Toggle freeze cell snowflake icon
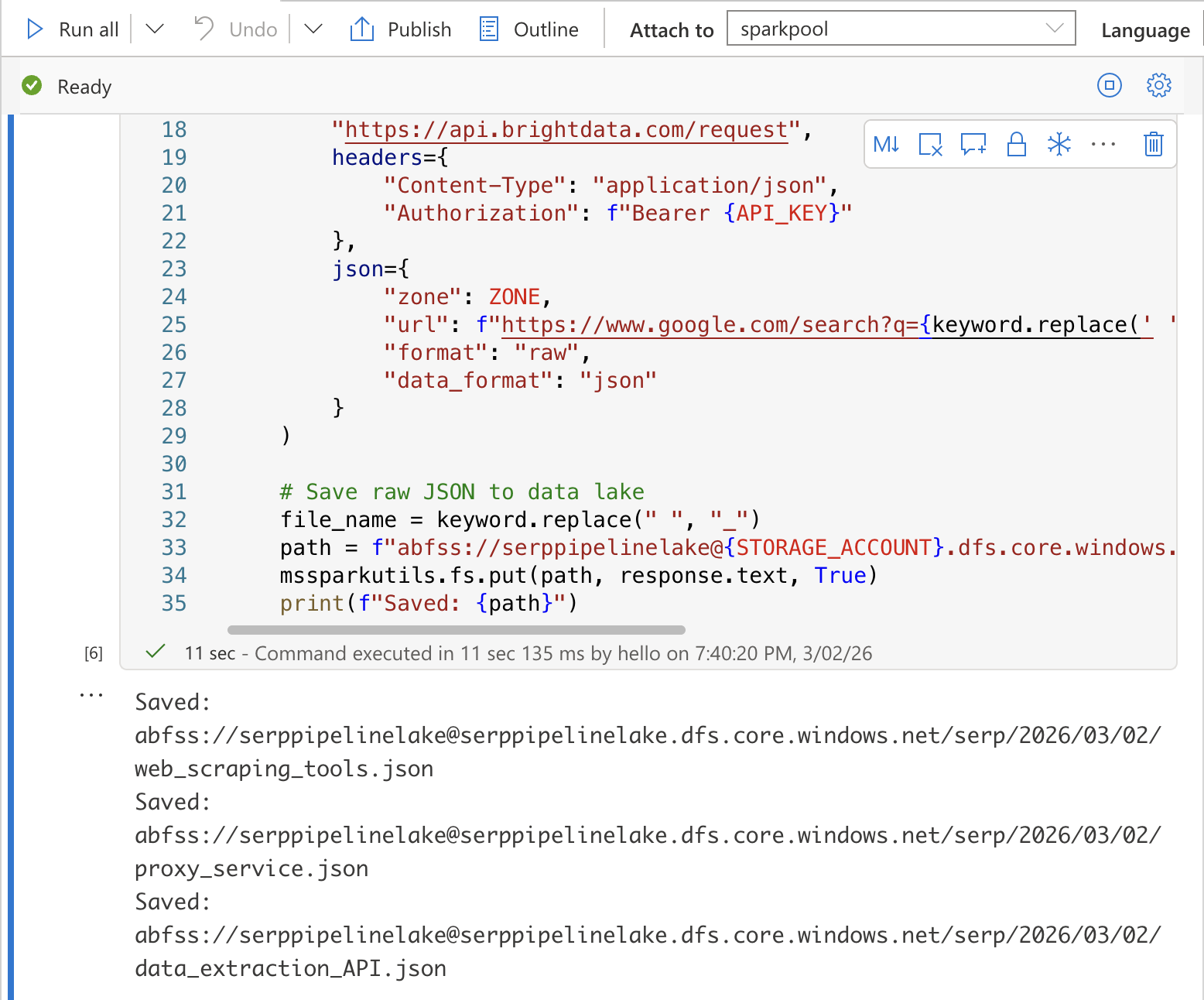This screenshot has height=1000, width=1204. 1059,145
